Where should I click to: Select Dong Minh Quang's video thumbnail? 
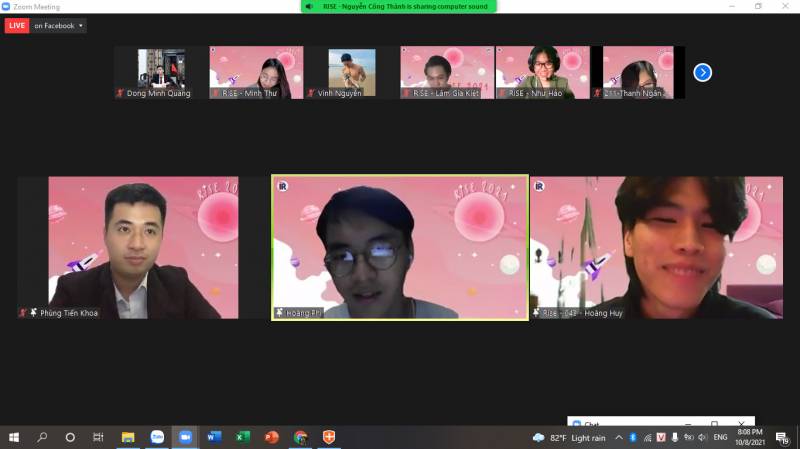click(160, 72)
